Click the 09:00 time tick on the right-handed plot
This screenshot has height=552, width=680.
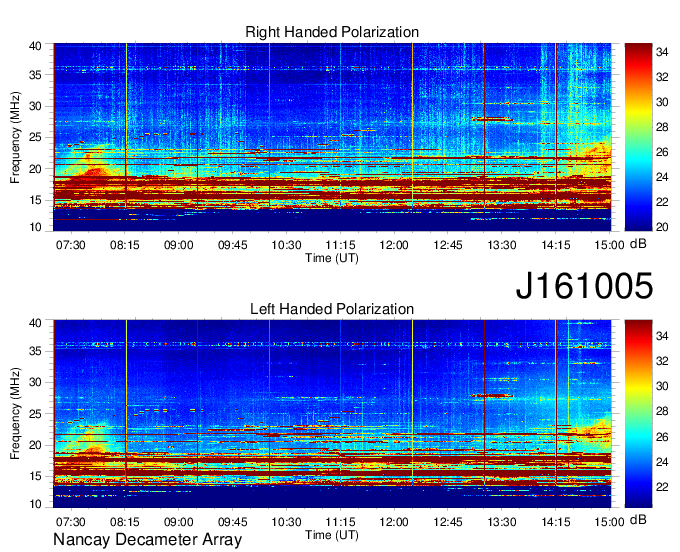click(x=179, y=245)
